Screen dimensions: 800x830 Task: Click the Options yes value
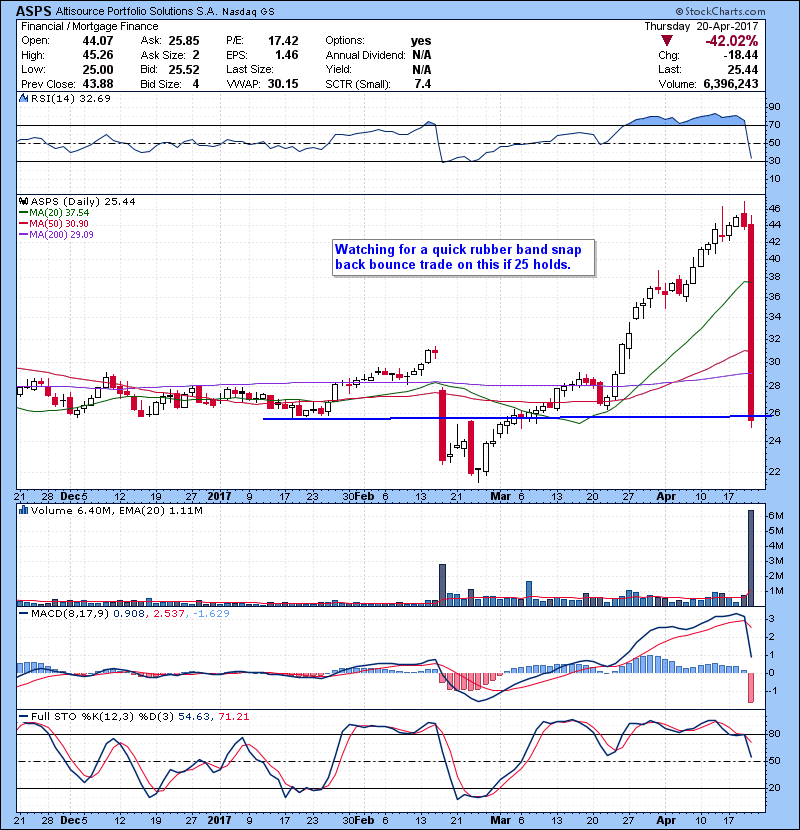coord(420,41)
